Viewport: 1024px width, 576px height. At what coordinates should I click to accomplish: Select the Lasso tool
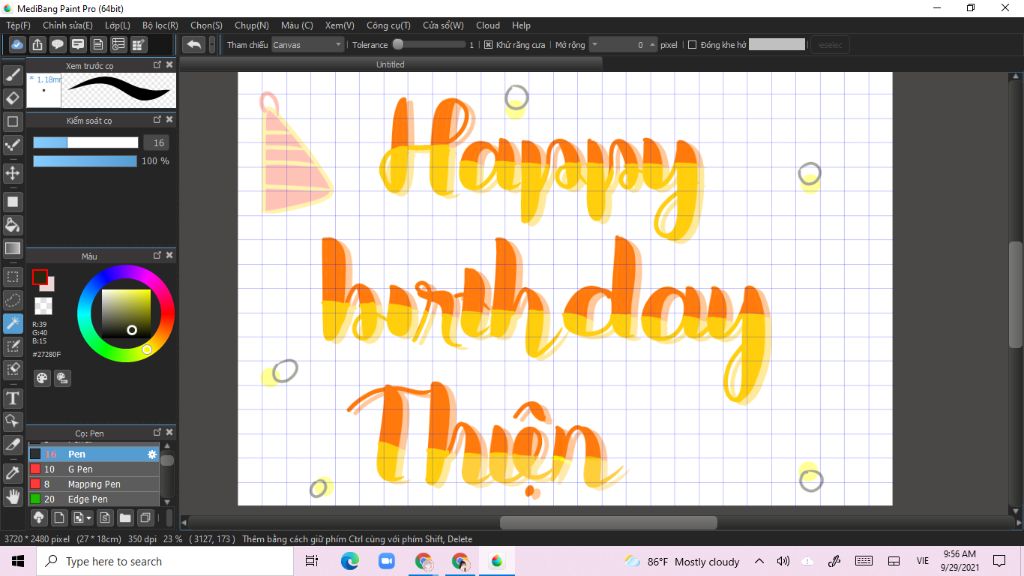click(12, 300)
